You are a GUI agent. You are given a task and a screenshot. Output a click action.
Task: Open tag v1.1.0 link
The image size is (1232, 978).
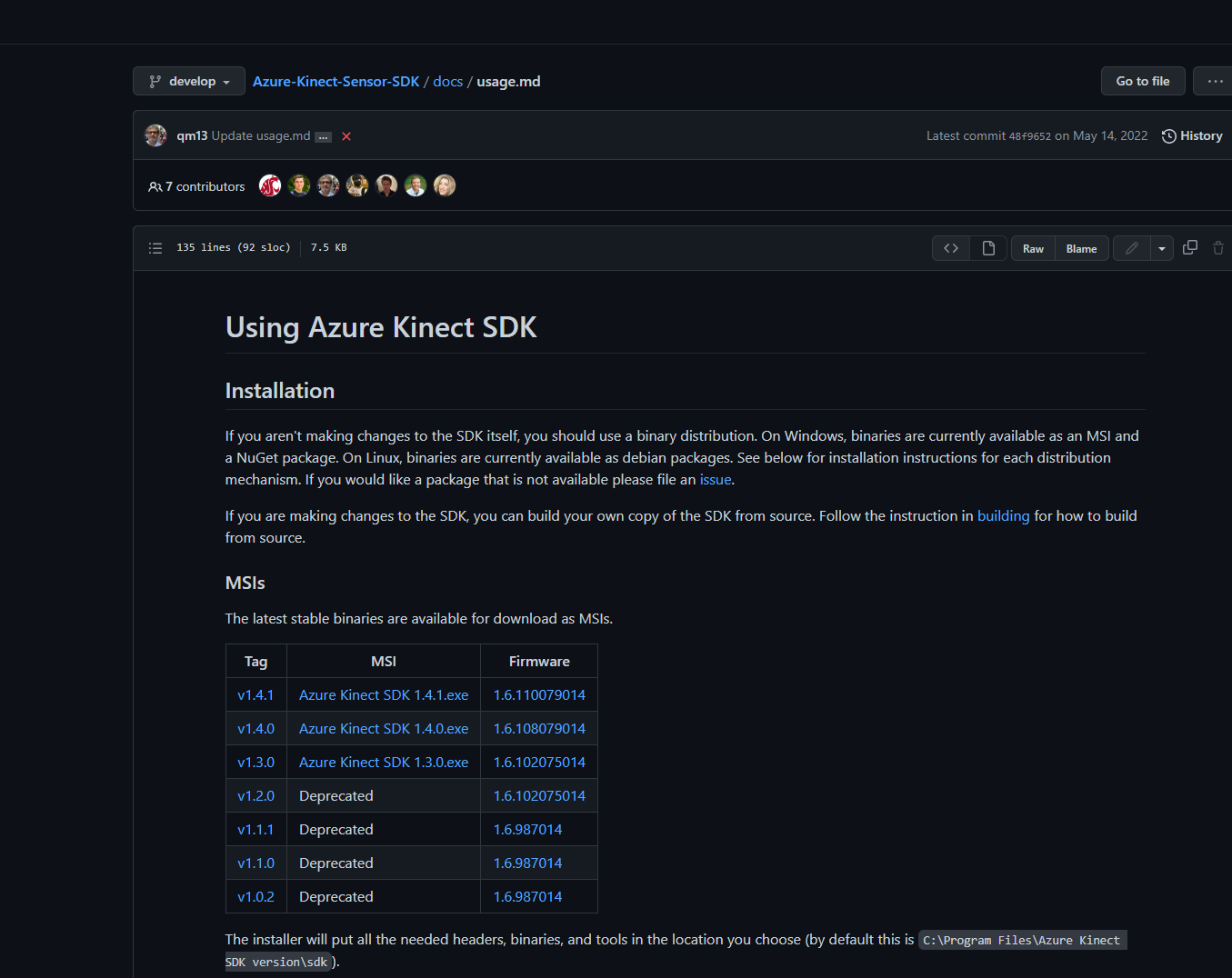pos(255,863)
